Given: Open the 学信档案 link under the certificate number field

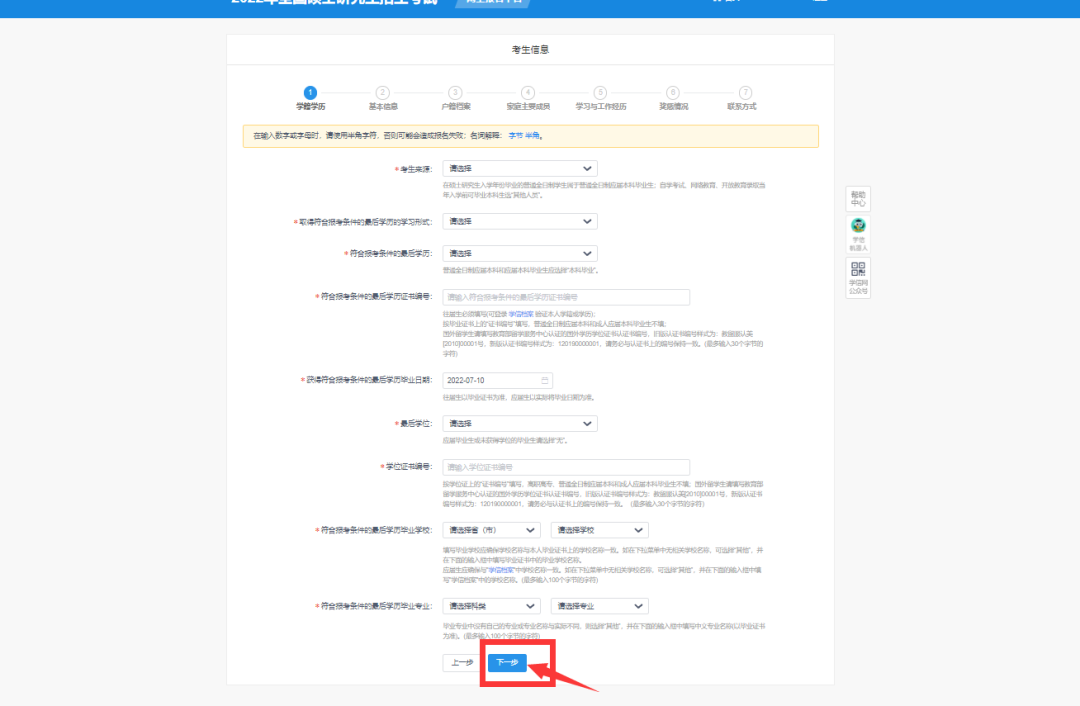Looking at the screenshot, I should coord(521,314).
